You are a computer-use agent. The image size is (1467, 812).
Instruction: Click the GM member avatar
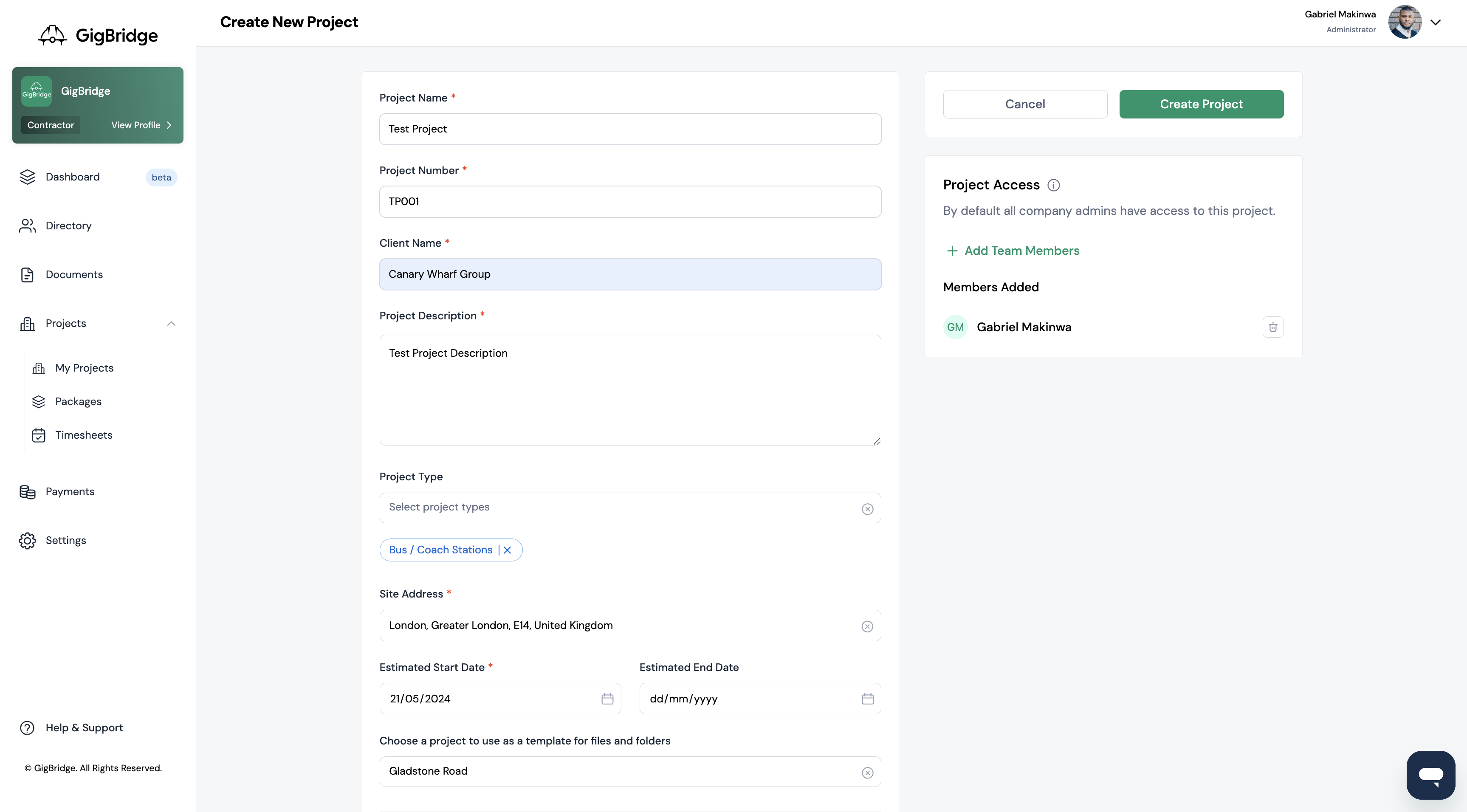956,327
